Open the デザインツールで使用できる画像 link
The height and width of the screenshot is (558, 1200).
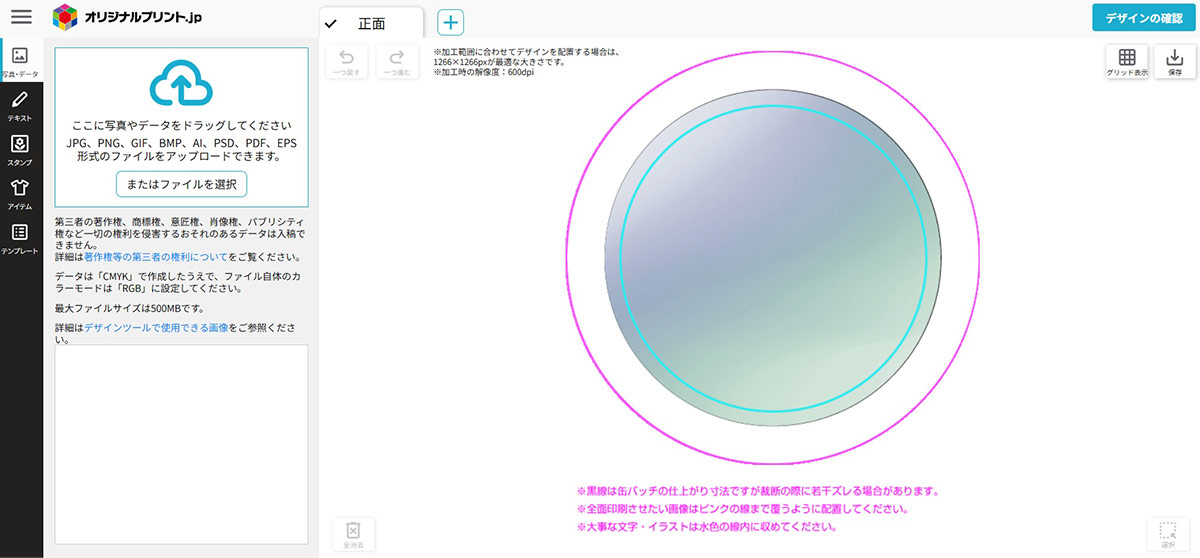[x=157, y=327]
